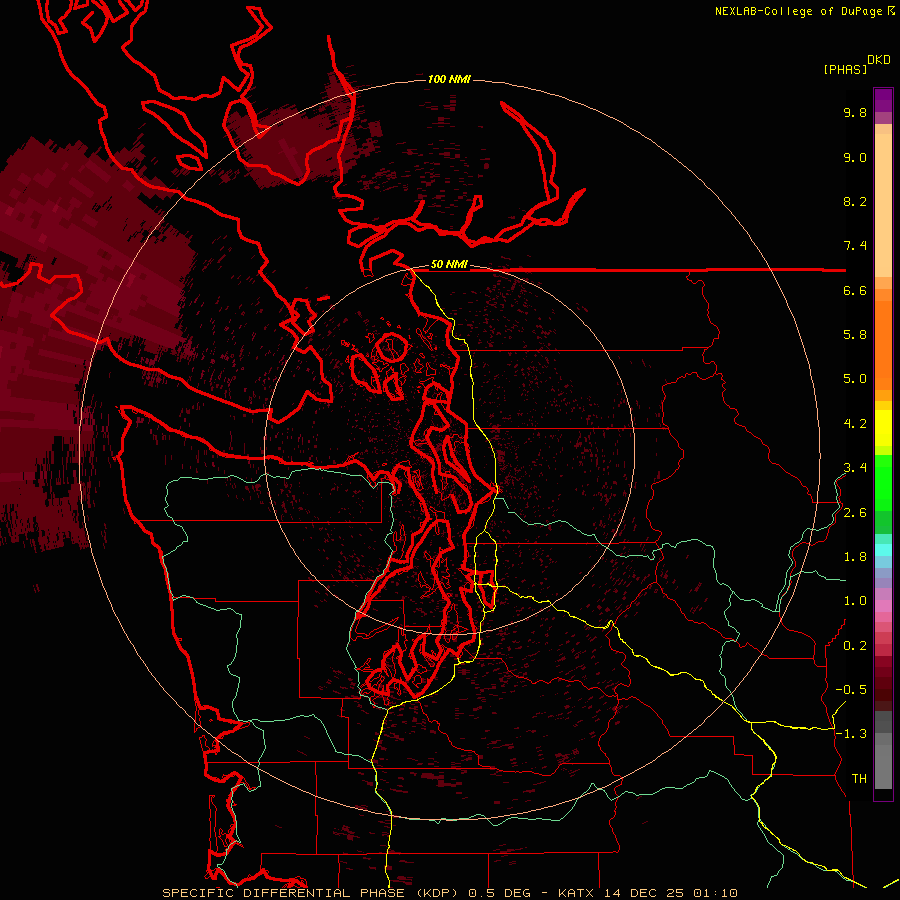Viewport: 900px width, 900px height.
Task: Select the 6.6 scale value
Action: pos(855,290)
